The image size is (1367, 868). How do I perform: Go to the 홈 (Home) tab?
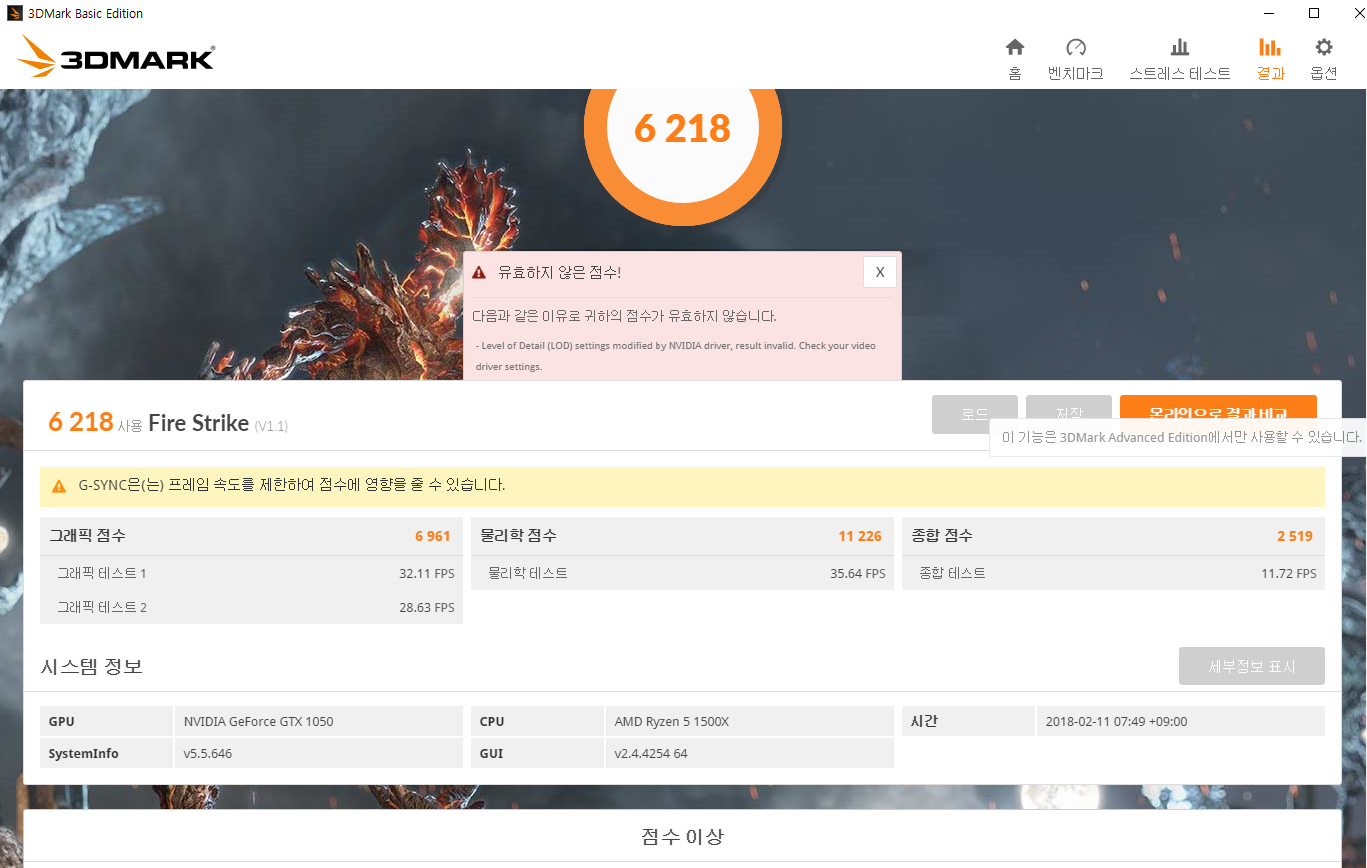click(1015, 59)
